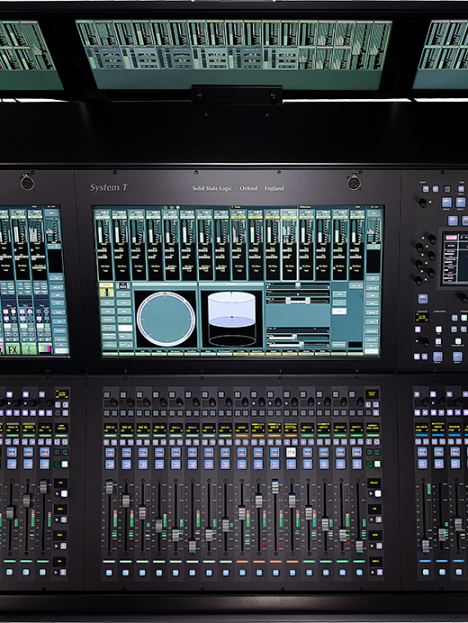Toggle the white lit key in center fader bay
This screenshot has width=468, height=623.
pyautogui.click(x=291, y=452)
